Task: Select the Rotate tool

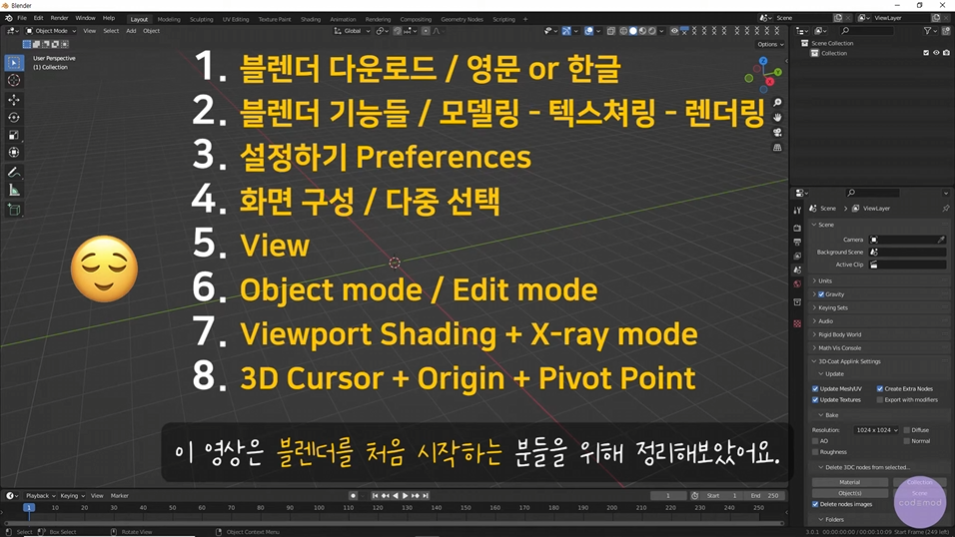Action: click(x=14, y=118)
